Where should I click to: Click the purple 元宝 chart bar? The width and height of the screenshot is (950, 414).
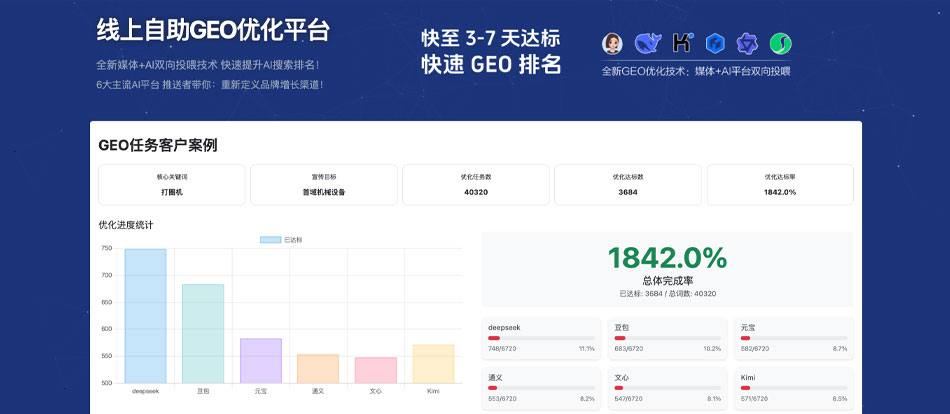[x=261, y=360]
